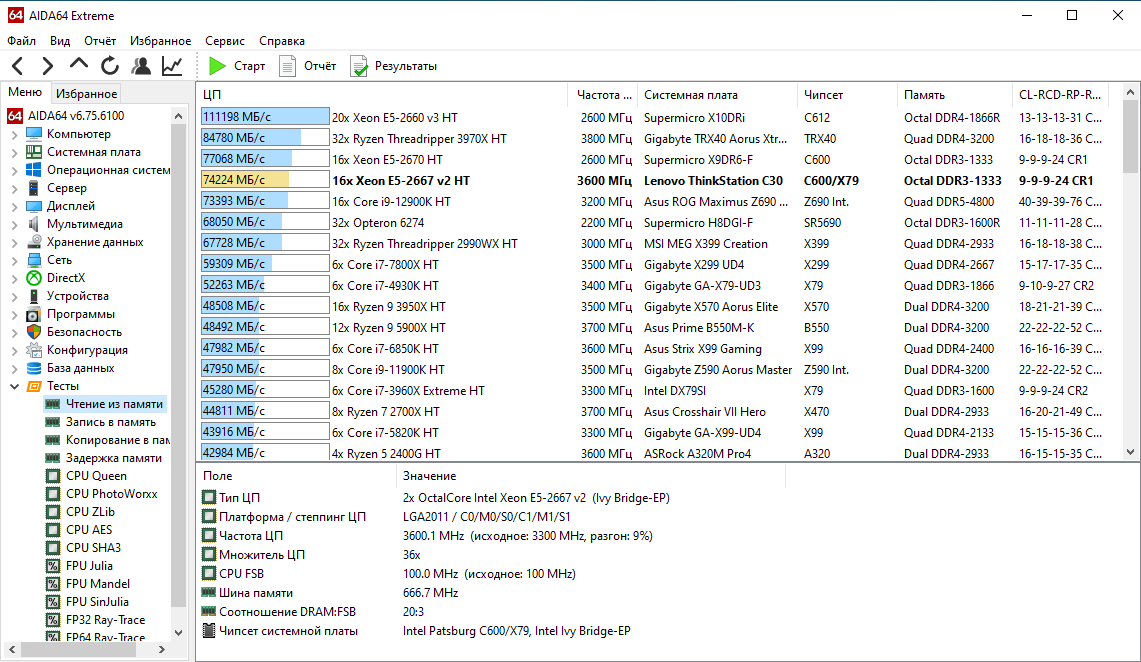Expand the Сервер tree node
The image size is (1141, 662).
15,188
